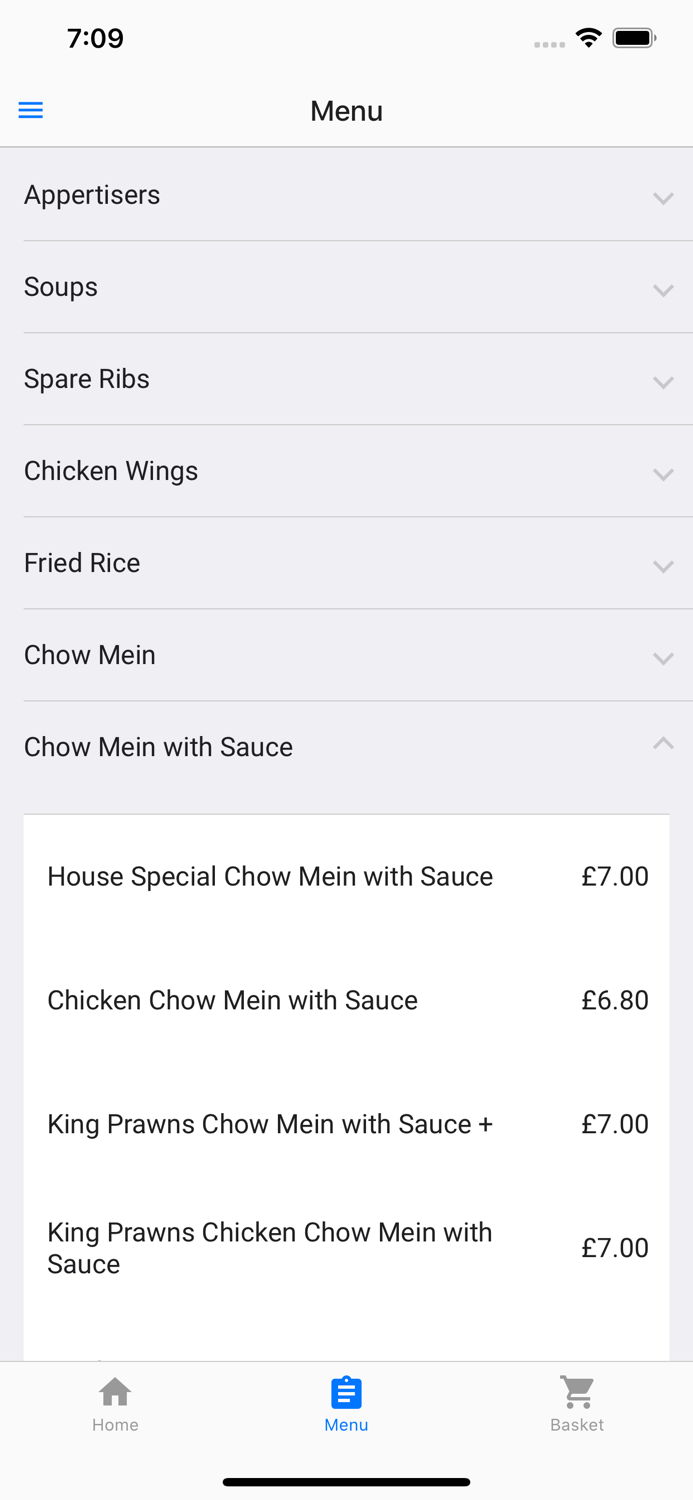Select House Special Chow Mein with Sauce
Screen dimensions: 693x1500
(346, 876)
